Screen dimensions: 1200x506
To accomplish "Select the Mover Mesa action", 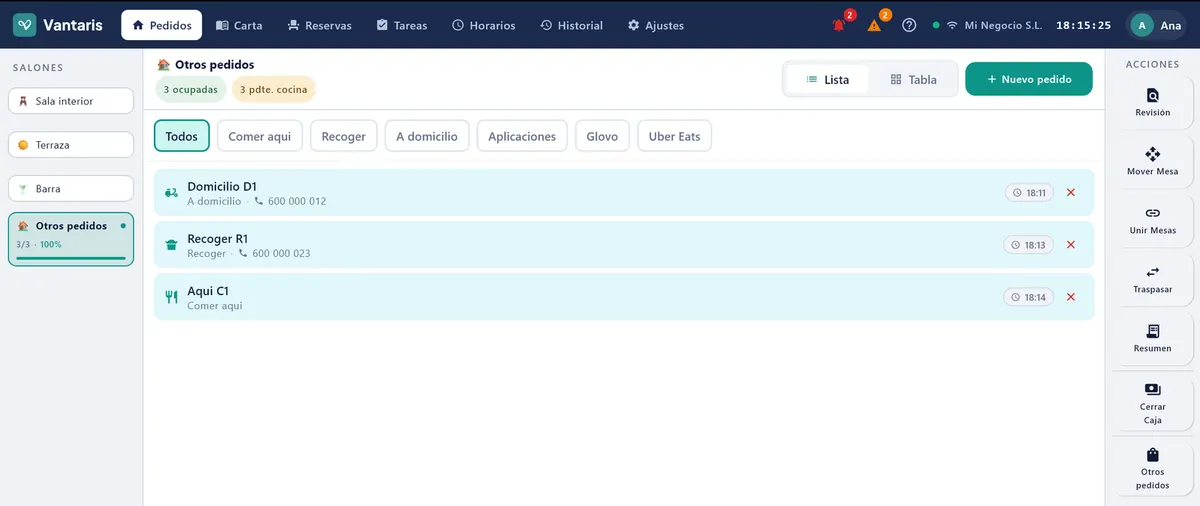I will click(1152, 160).
